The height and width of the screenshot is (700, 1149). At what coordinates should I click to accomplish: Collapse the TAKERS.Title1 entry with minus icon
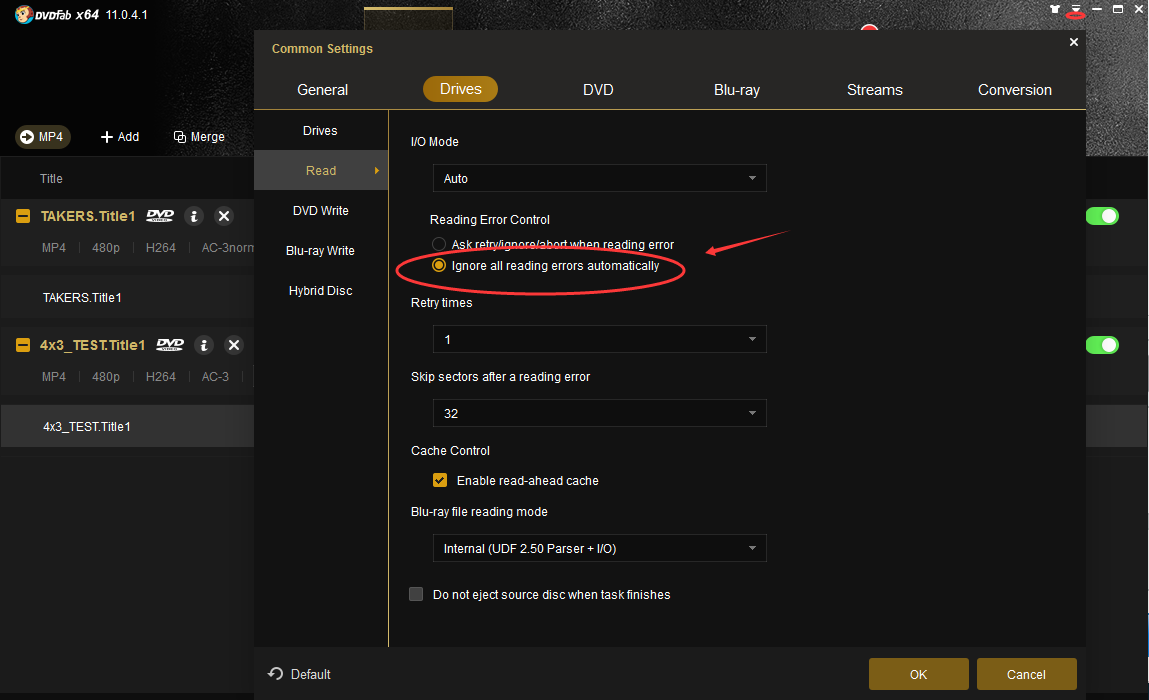click(x=23, y=216)
